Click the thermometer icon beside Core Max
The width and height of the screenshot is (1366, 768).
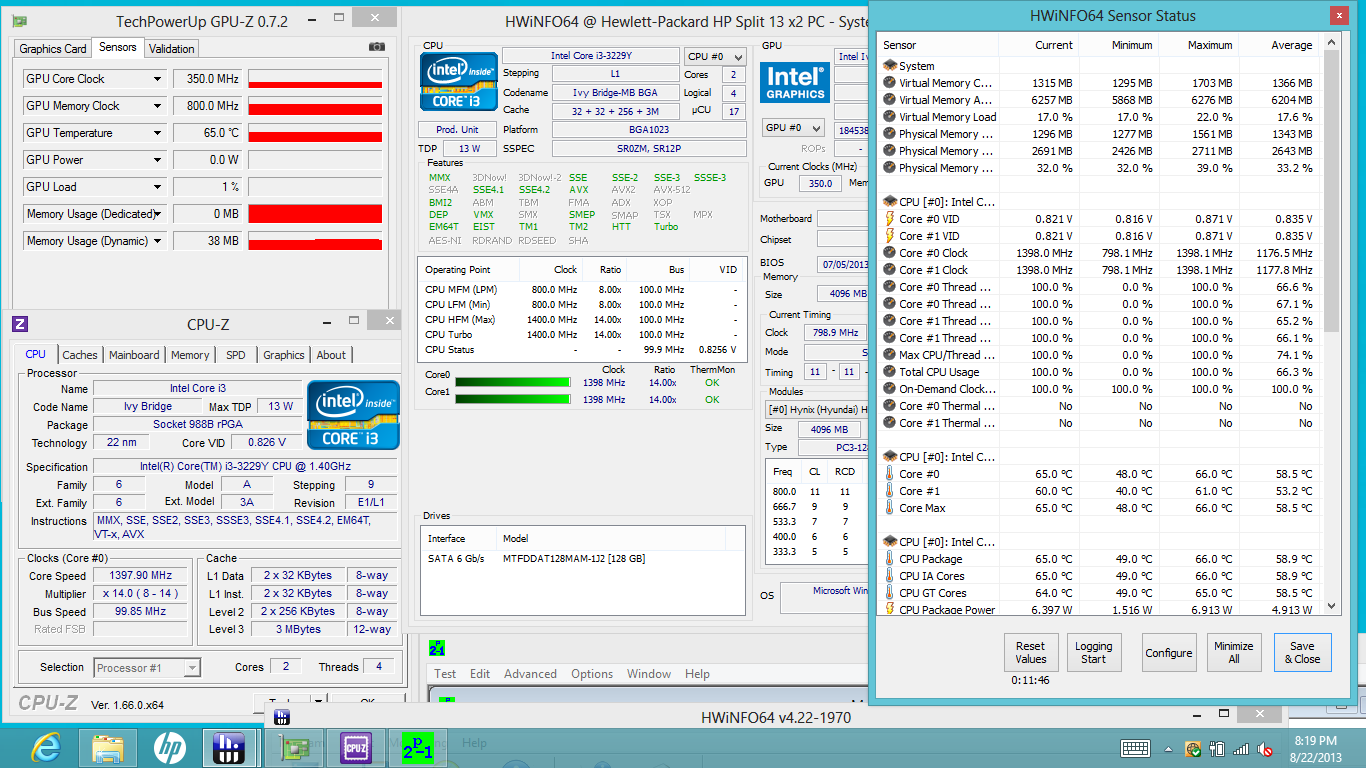[890, 508]
